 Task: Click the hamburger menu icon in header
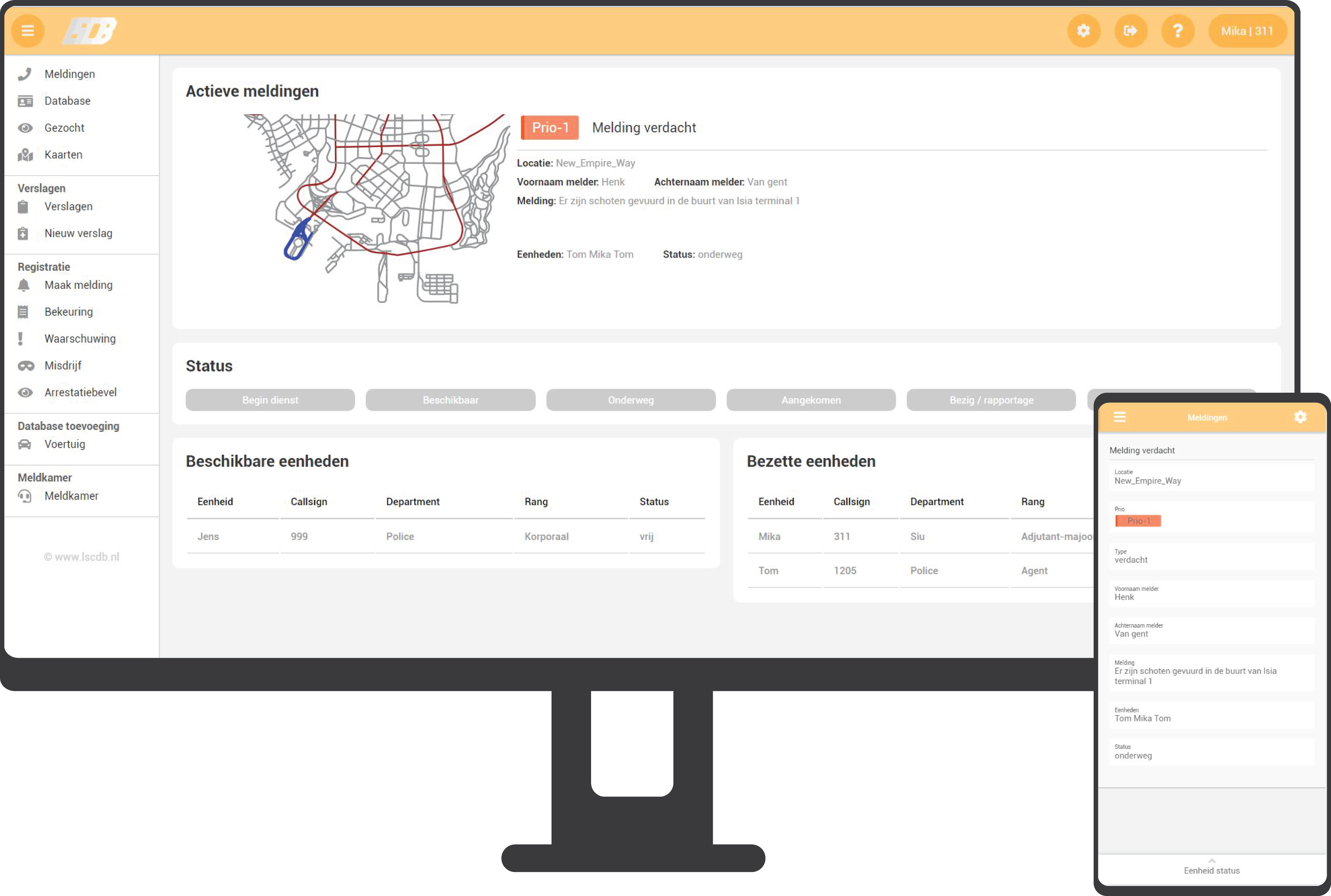(x=27, y=31)
